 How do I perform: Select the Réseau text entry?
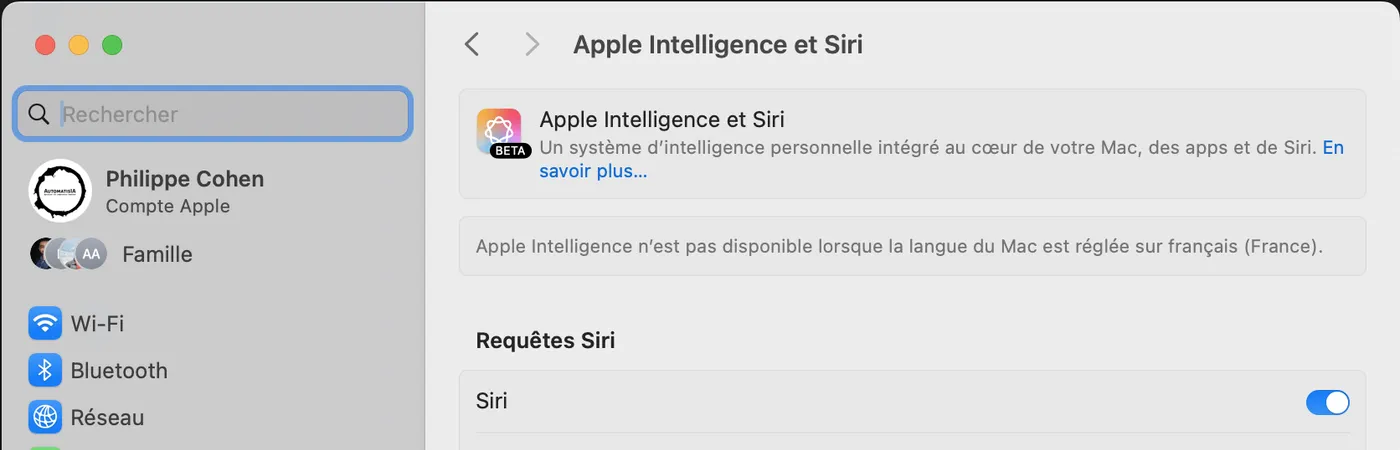click(x=107, y=417)
